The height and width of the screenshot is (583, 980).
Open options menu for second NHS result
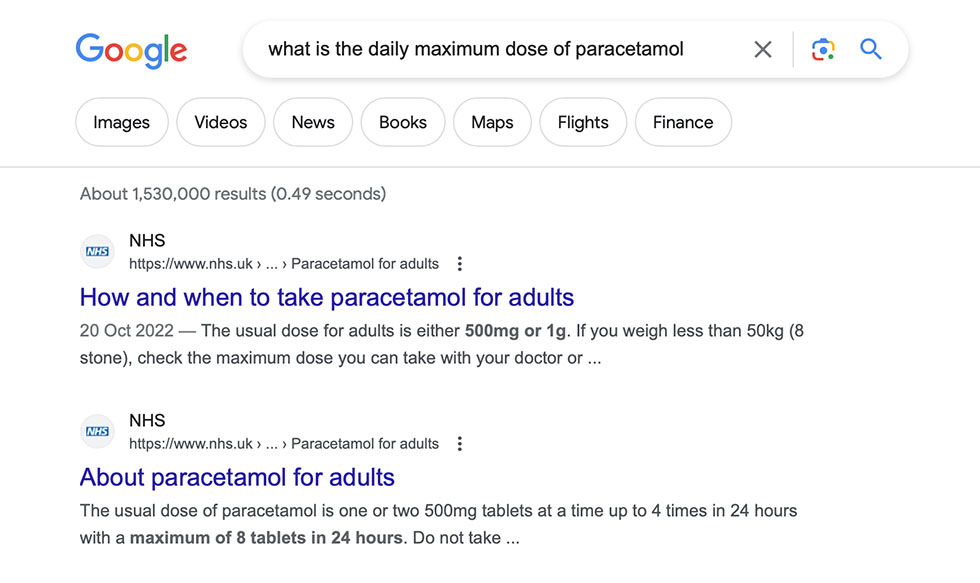point(459,444)
